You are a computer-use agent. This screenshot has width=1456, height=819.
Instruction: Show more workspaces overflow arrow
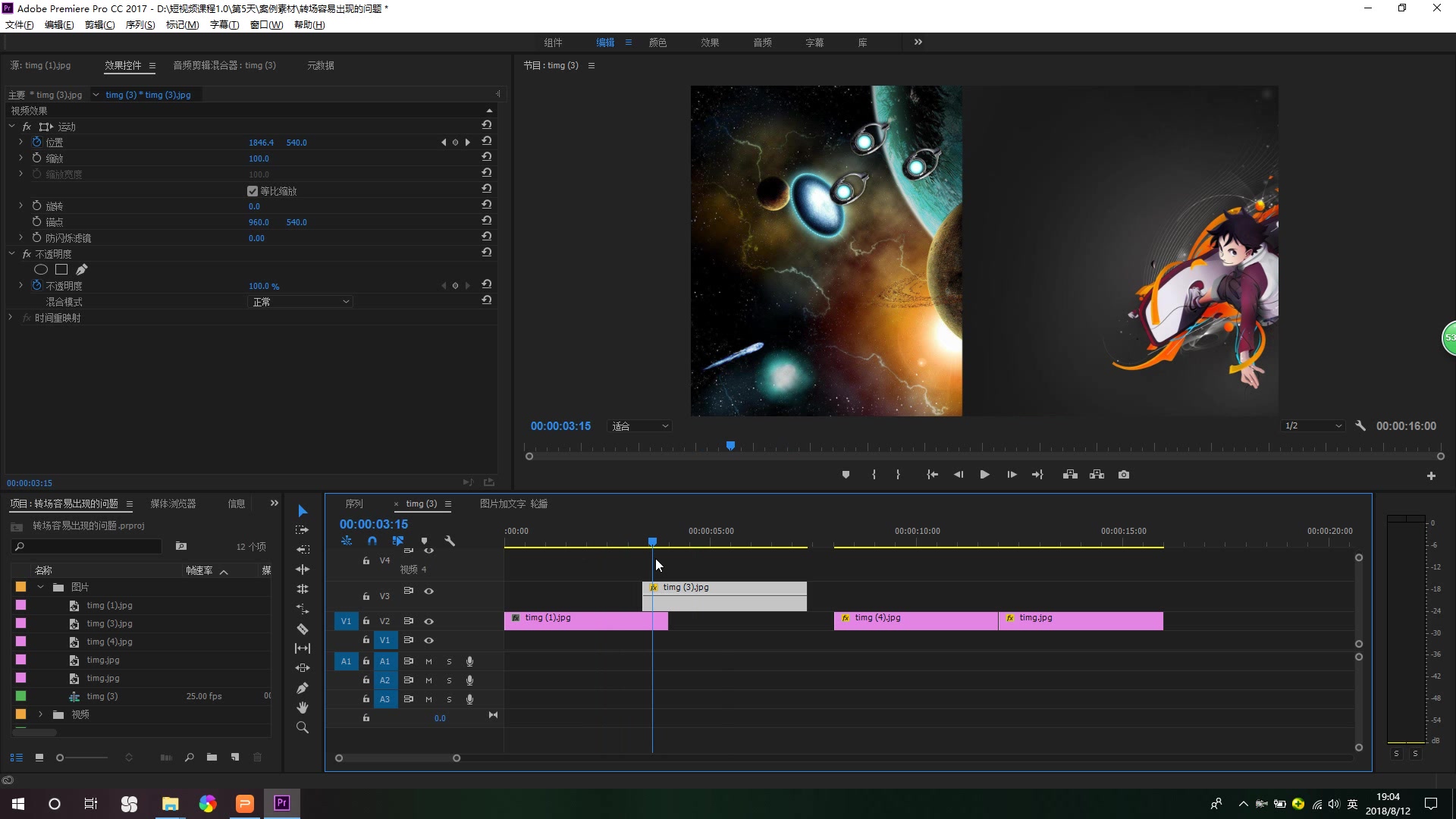918,42
